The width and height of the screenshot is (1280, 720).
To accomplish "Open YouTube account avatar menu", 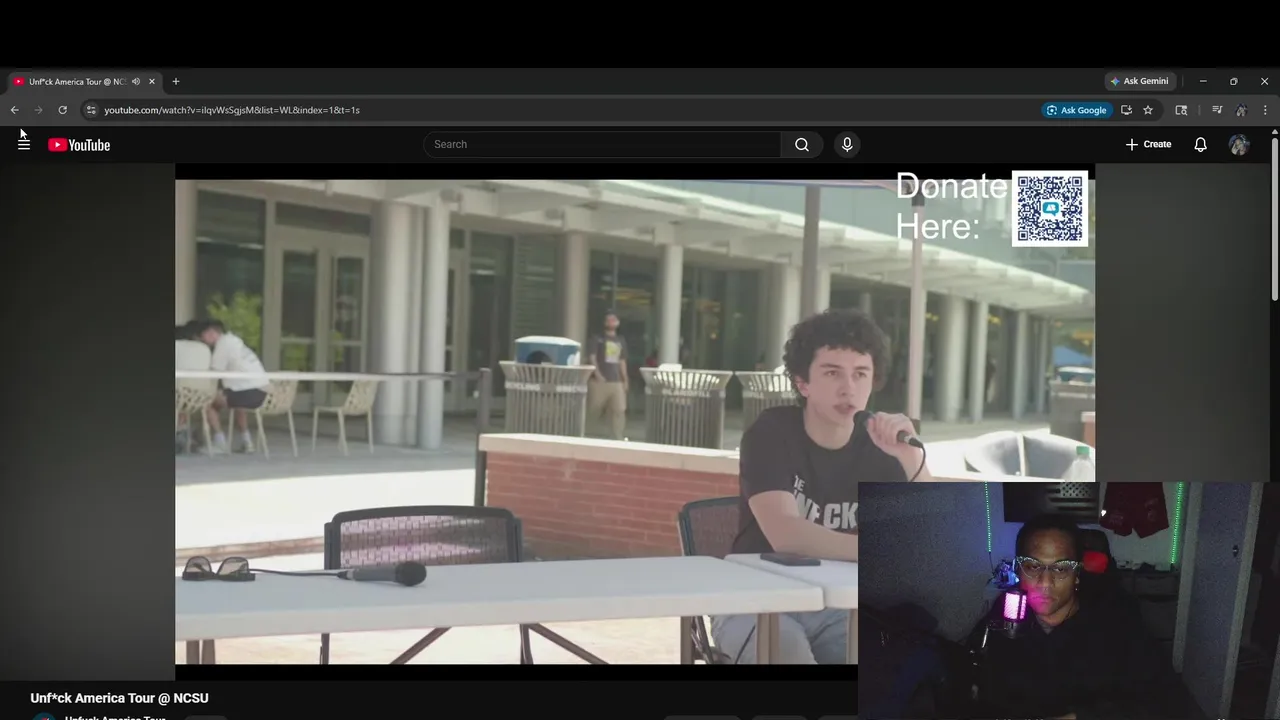I will tap(1239, 144).
